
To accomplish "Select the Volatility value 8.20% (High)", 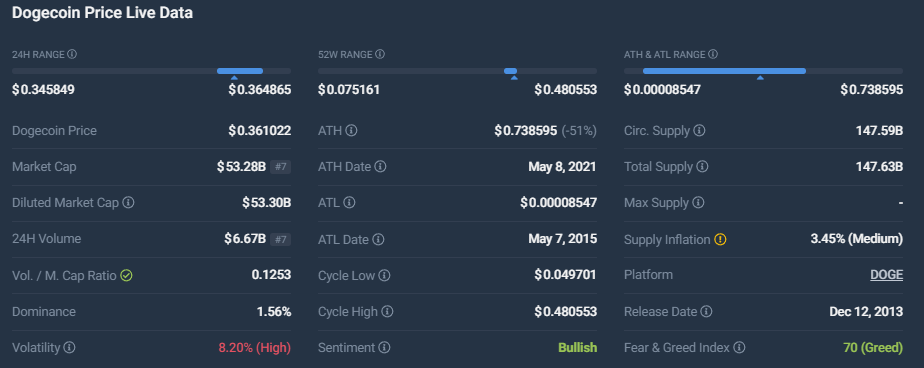I will (255, 348).
